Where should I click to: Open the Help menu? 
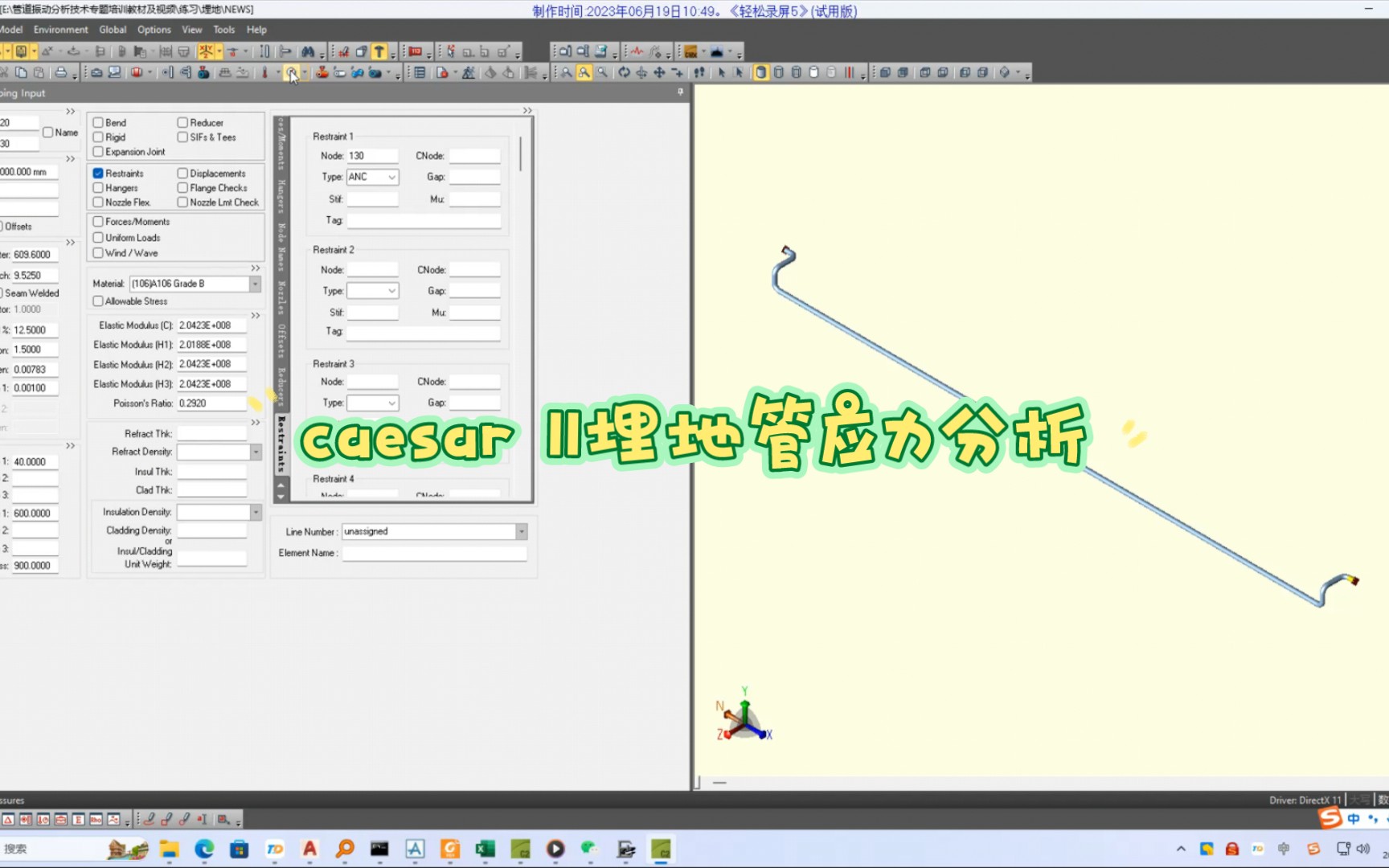coord(256,30)
